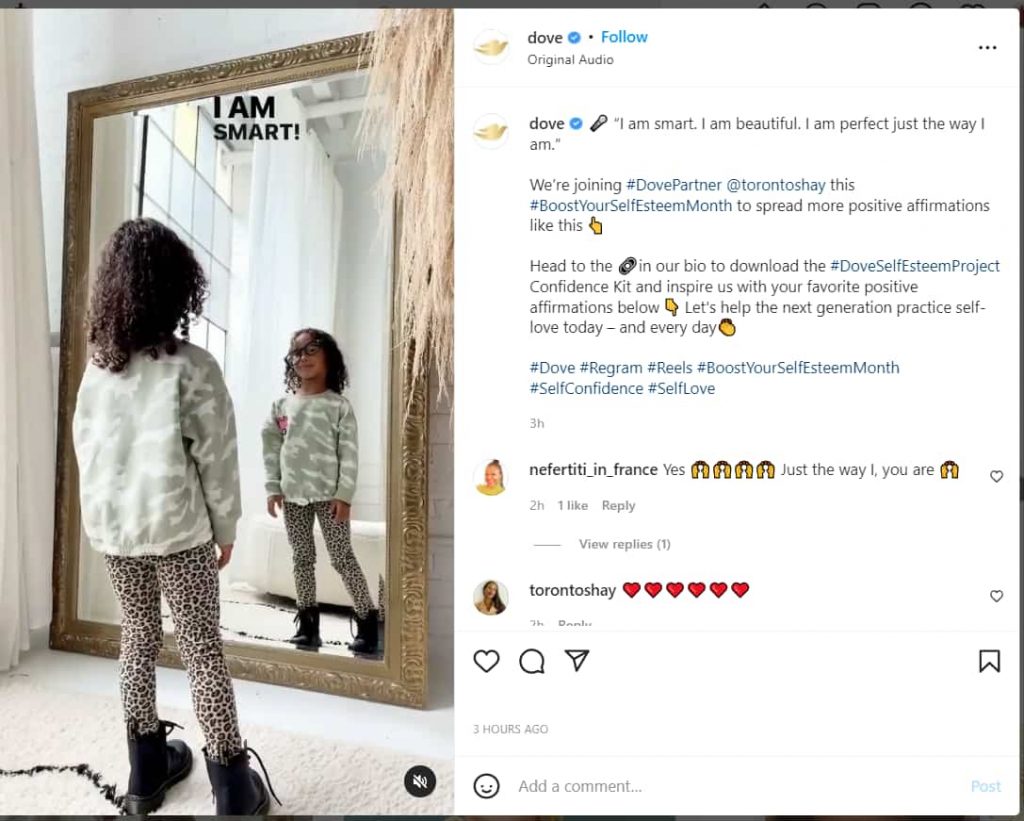Open comments via speech bubble icon
Viewport: 1024px width, 821px height.
[532, 661]
